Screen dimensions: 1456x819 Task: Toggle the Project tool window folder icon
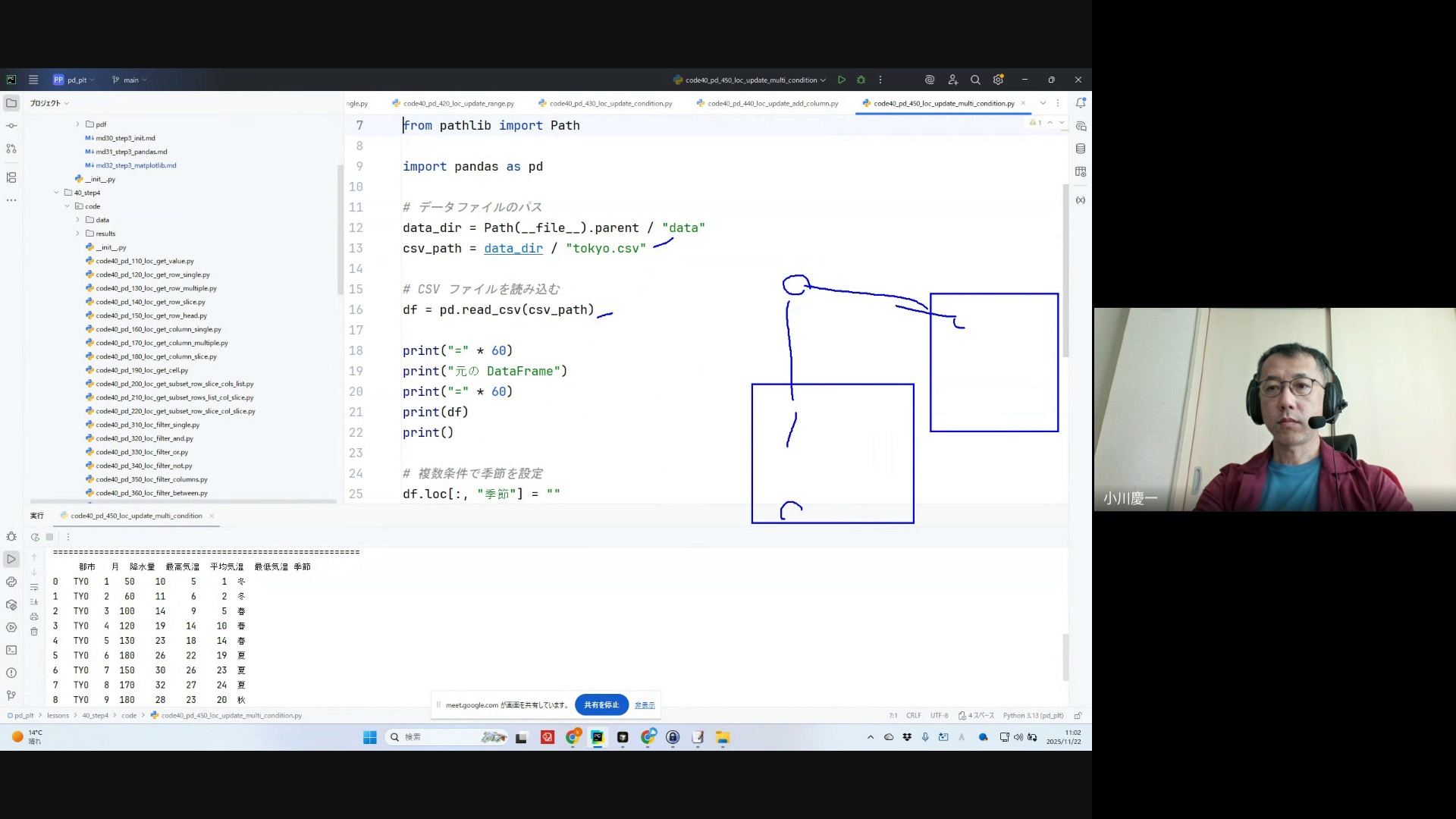[11, 103]
